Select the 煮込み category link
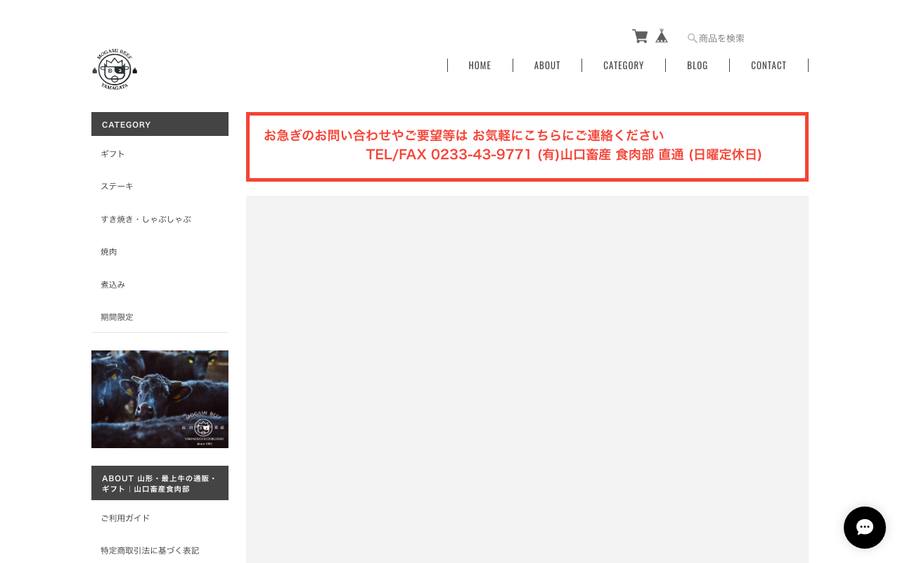 pyautogui.click(x=113, y=285)
